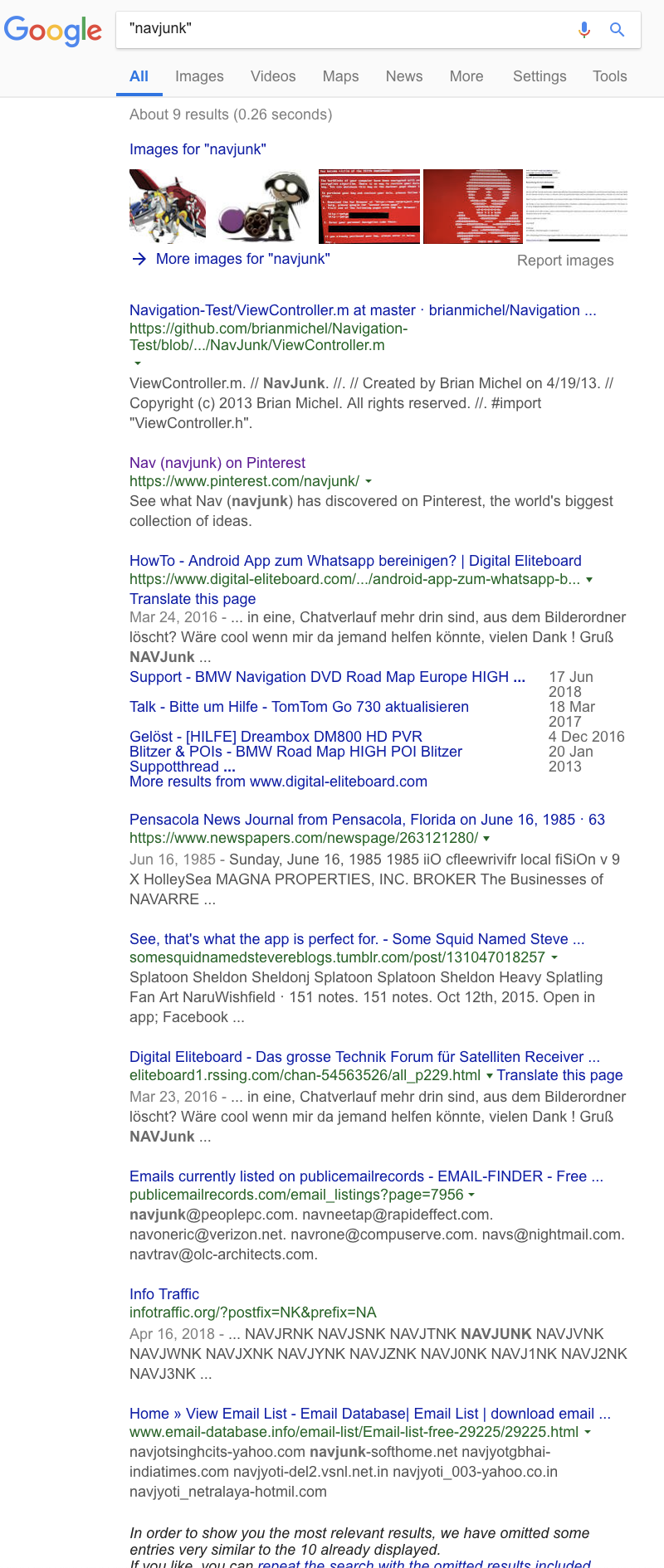Click repeat the search with omitted results
This screenshot has width=664, height=1568.
424,1563
